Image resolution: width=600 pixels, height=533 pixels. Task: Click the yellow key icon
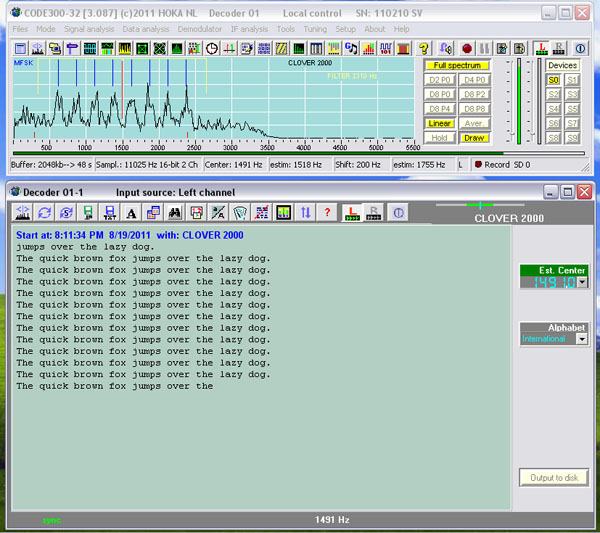tap(423, 48)
